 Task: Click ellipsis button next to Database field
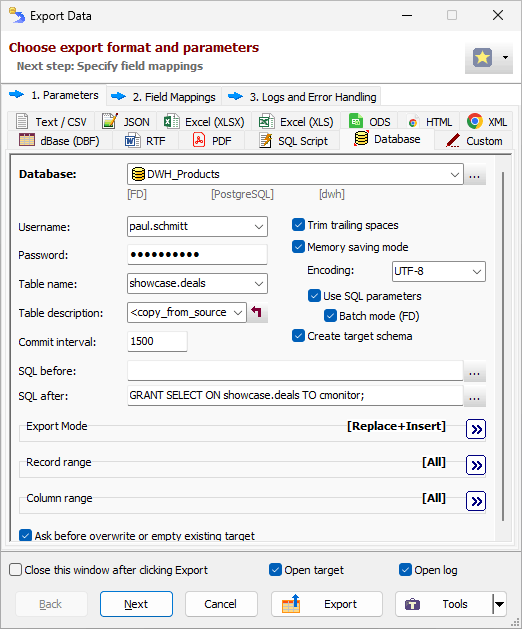475,174
